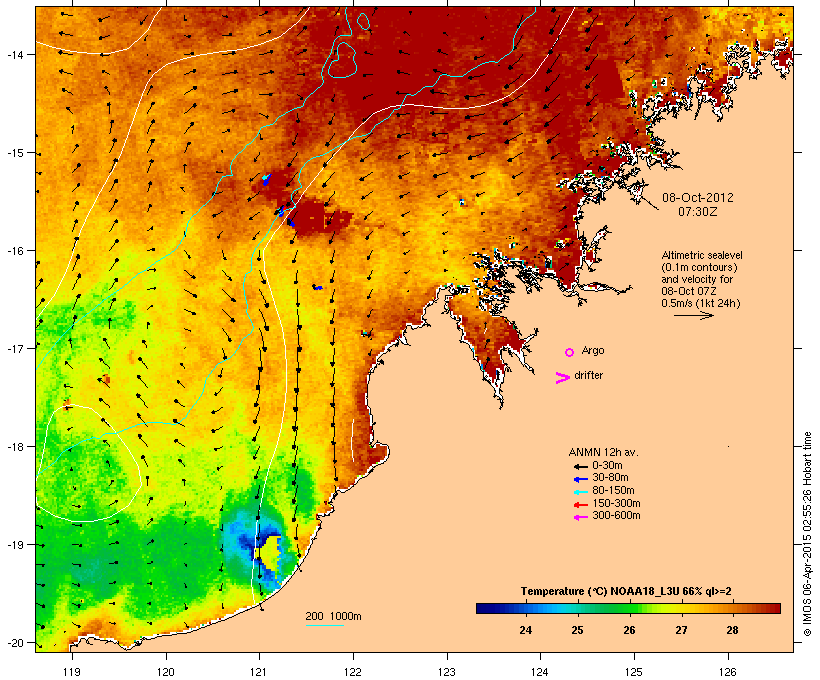
Task: Click the latitude axis label -20
Action: click(x=14, y=643)
